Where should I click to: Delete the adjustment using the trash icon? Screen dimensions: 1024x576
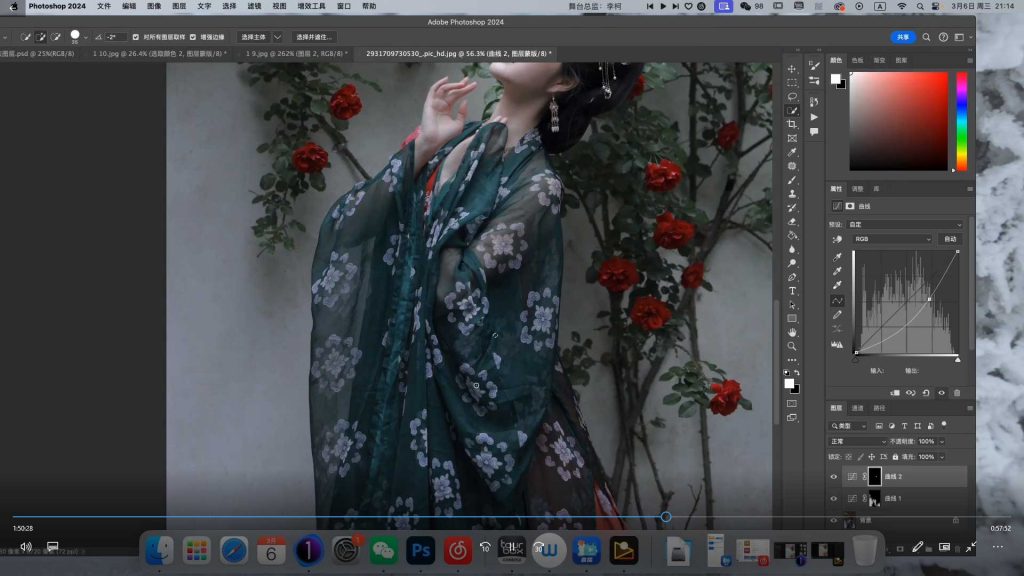[x=957, y=393]
